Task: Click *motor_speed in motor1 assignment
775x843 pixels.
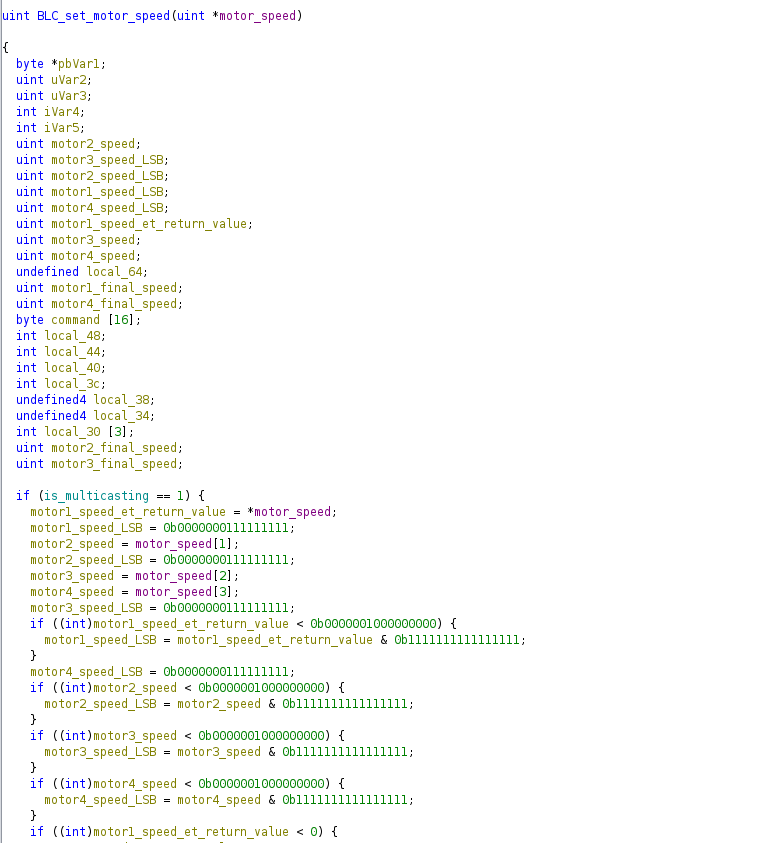Action: [289, 512]
